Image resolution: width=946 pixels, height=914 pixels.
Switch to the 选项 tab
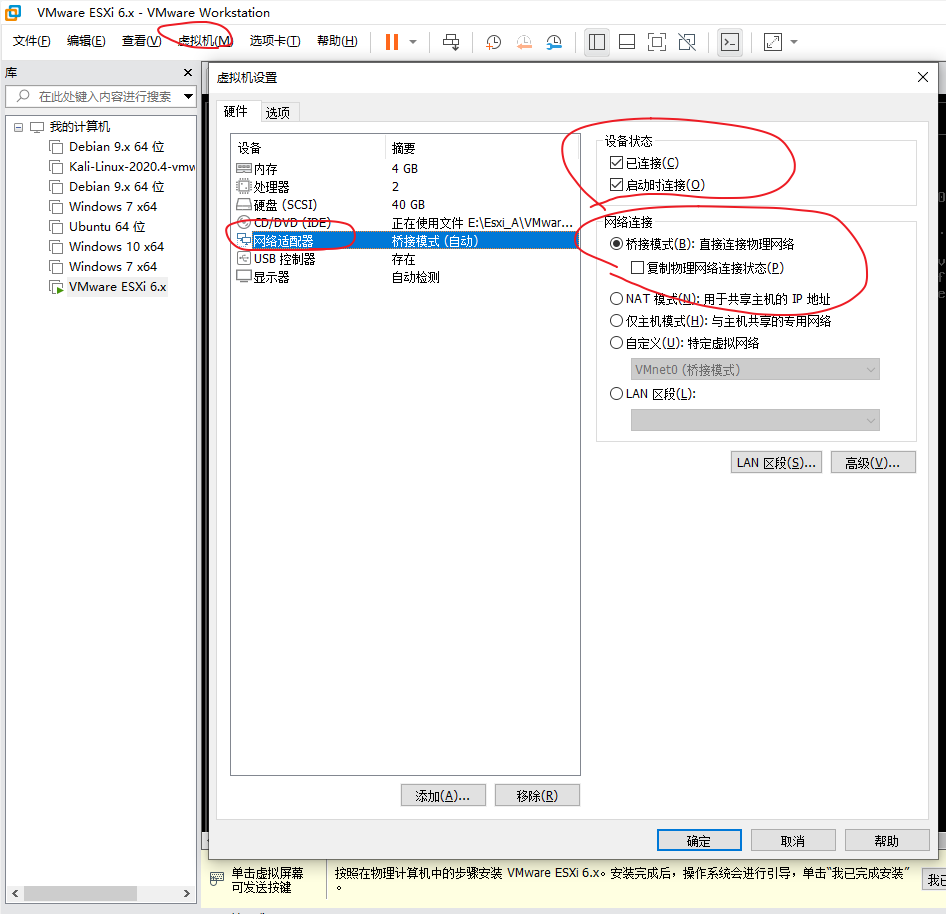278,112
